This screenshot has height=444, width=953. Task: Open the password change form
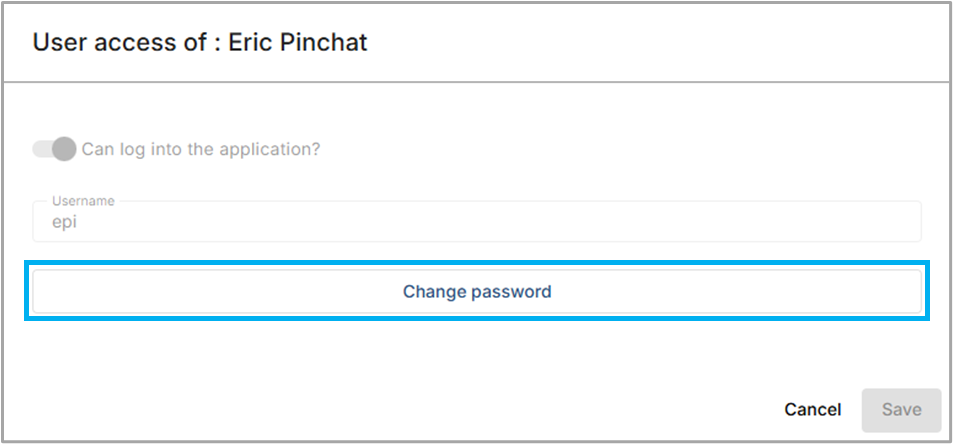coord(477,292)
